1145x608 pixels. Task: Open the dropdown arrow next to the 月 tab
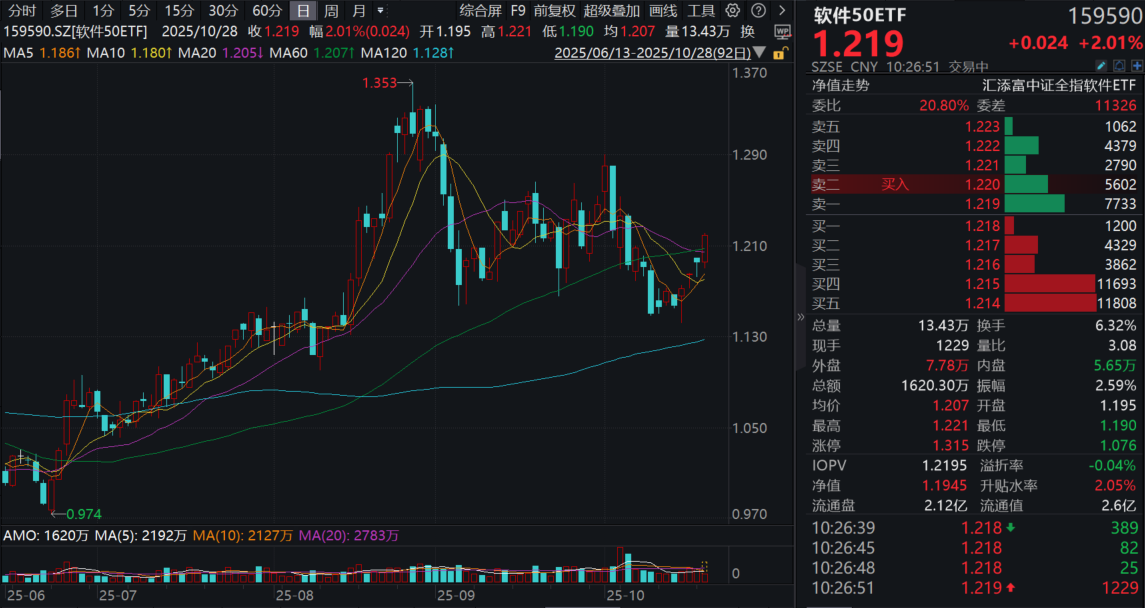tap(380, 10)
